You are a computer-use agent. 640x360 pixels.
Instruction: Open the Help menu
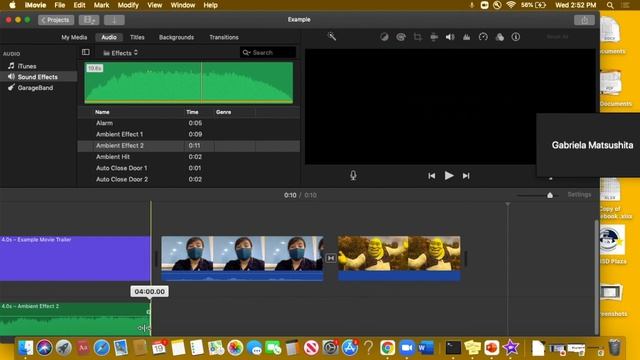[211, 5]
